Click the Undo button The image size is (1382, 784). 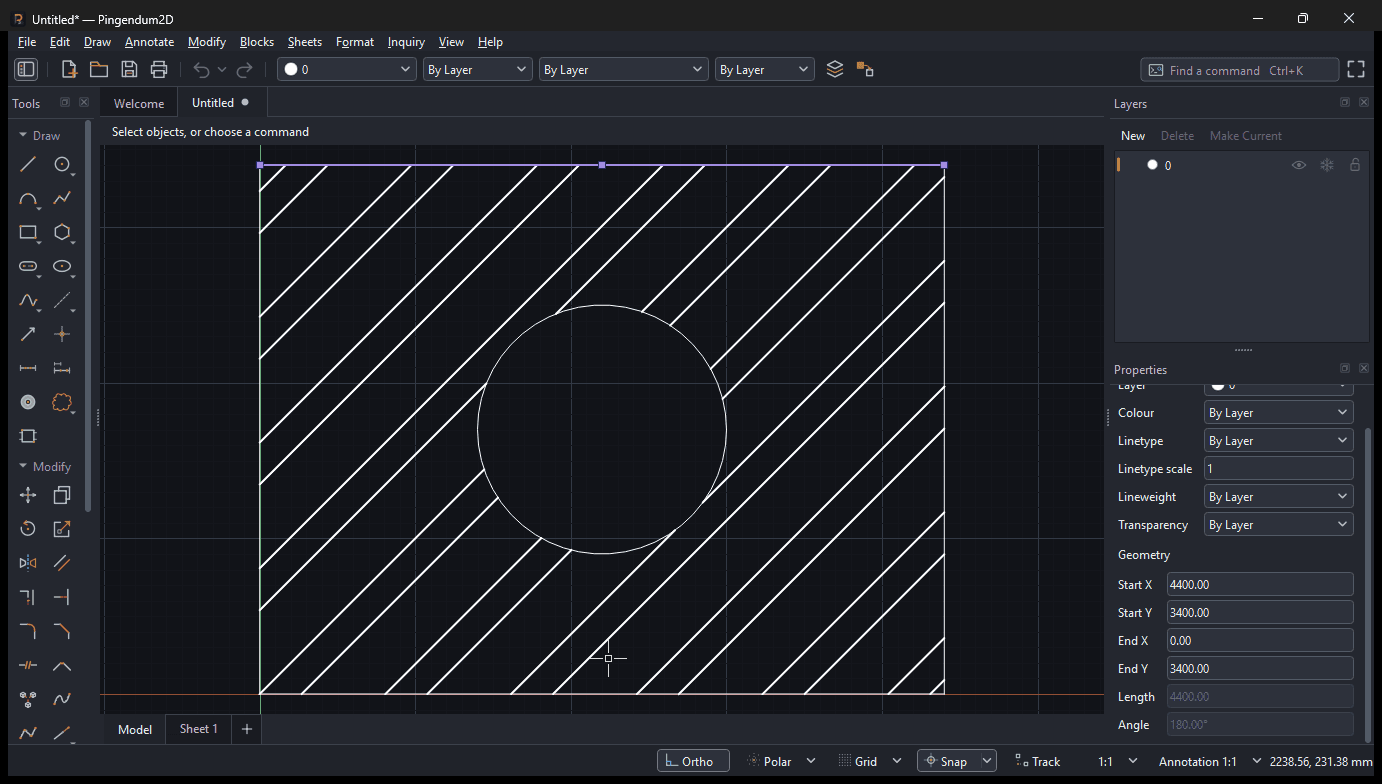point(201,69)
